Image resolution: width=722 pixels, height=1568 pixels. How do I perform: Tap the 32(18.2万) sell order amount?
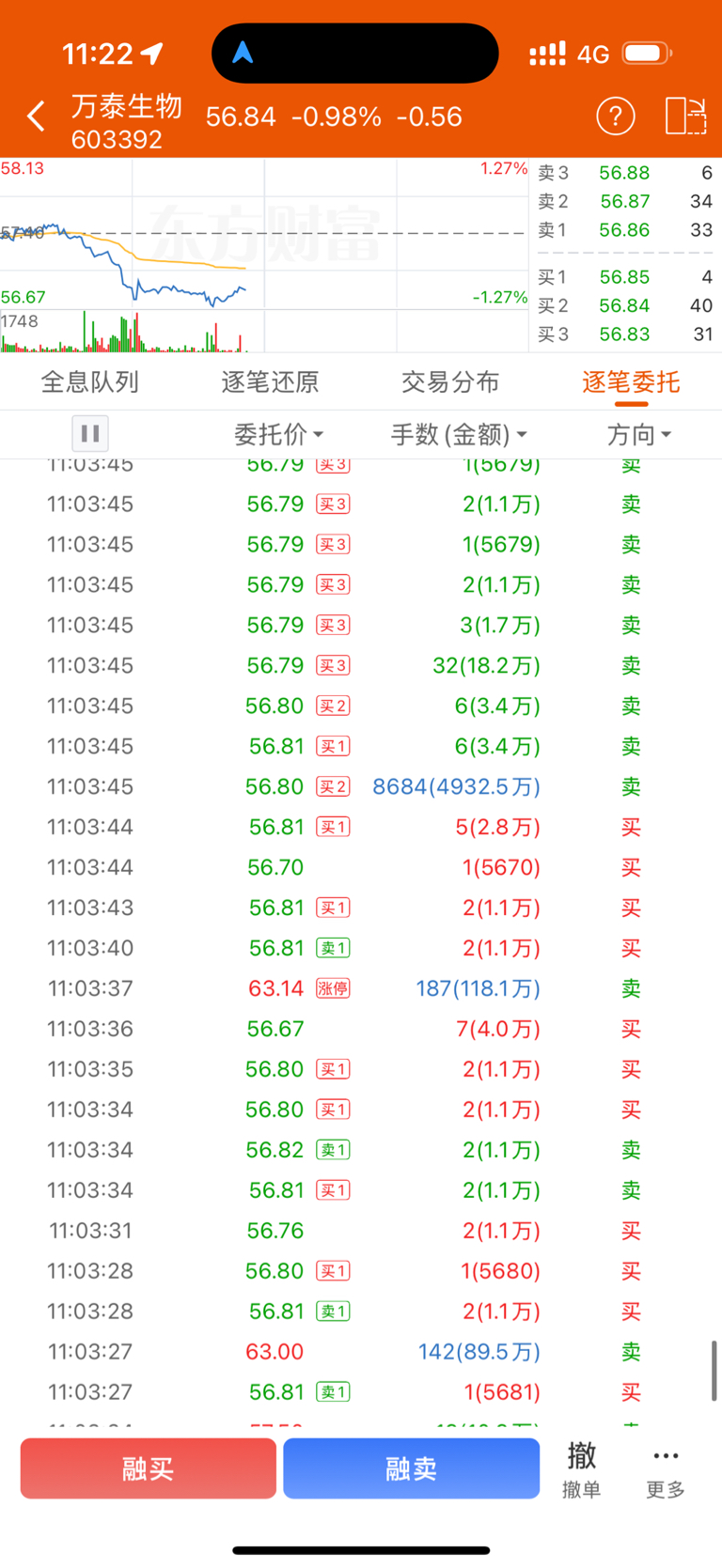coord(487,665)
